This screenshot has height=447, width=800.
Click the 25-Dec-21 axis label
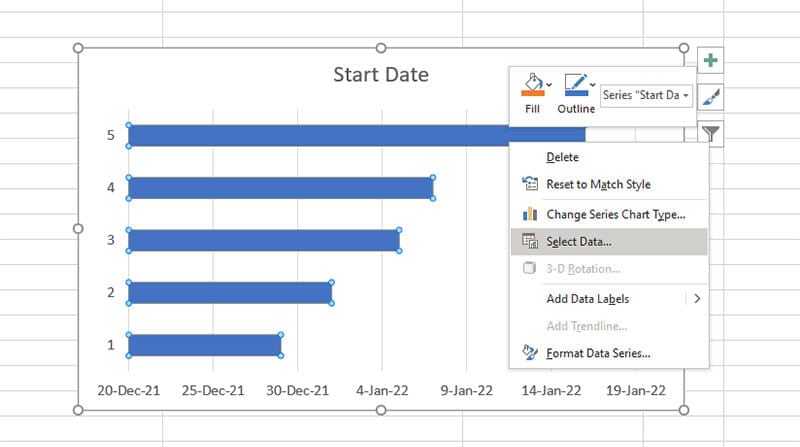(x=213, y=391)
